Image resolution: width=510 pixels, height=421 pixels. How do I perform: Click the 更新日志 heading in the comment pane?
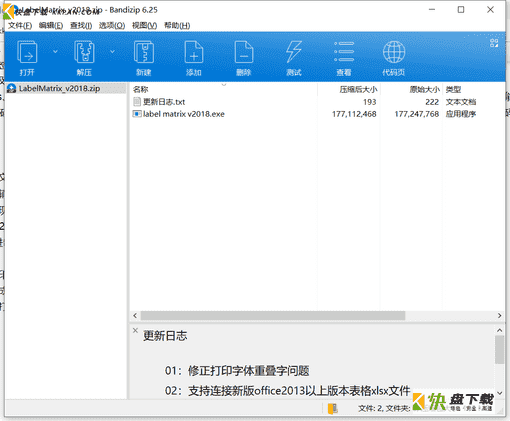(165, 336)
